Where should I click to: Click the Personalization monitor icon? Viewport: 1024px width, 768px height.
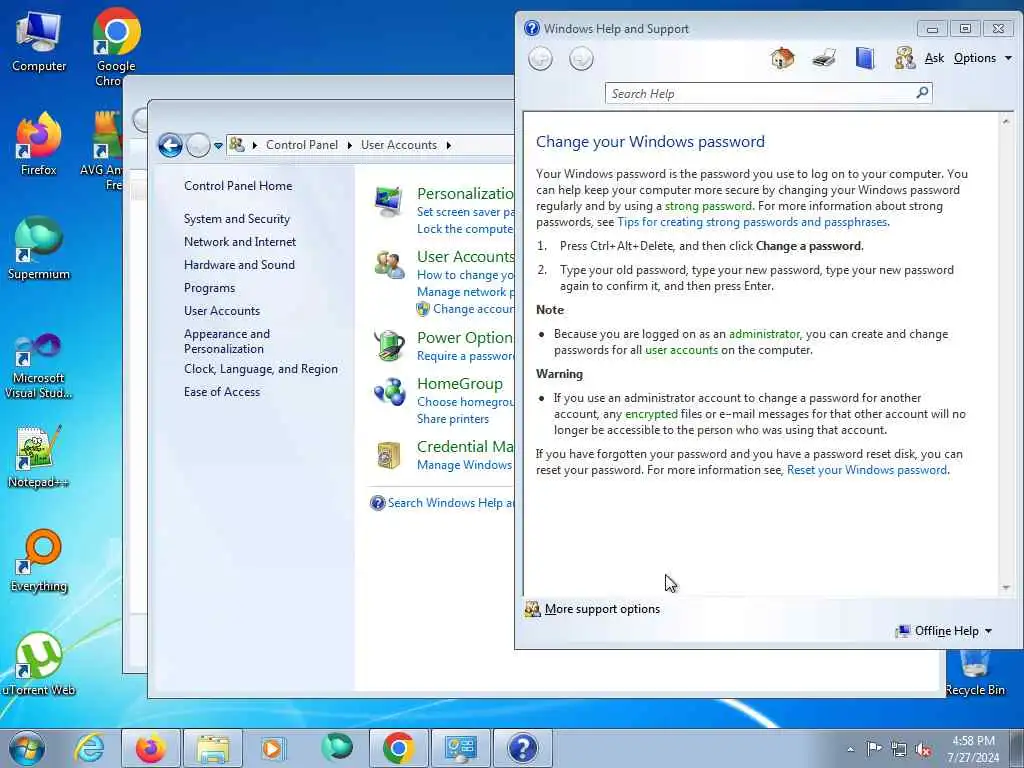point(389,201)
